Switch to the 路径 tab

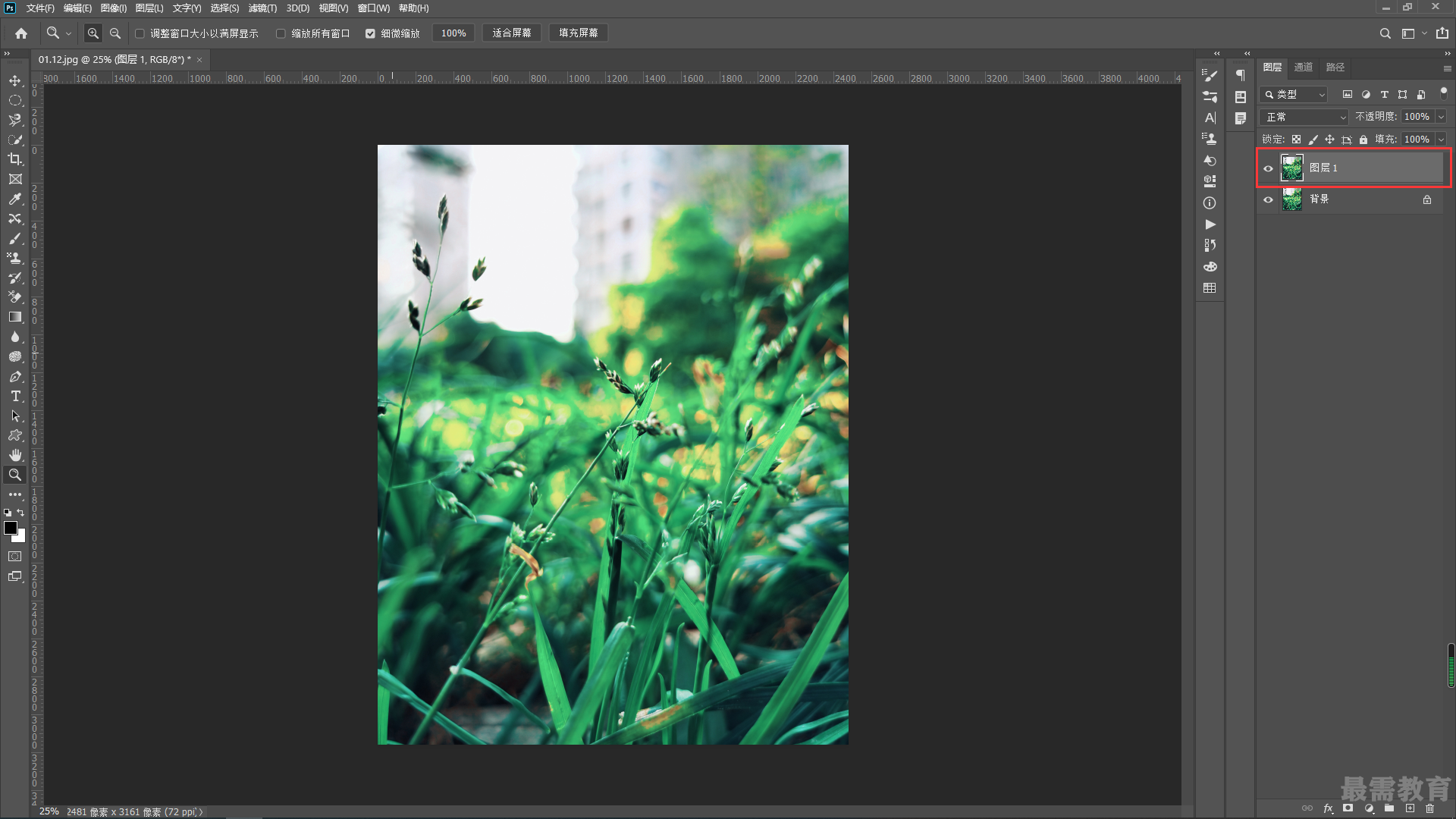(1335, 67)
